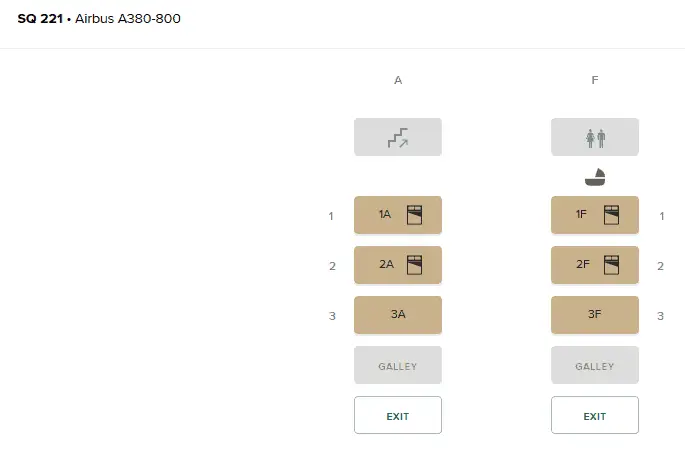The width and height of the screenshot is (685, 454).
Task: Choose seat 3F
Action: 595,315
